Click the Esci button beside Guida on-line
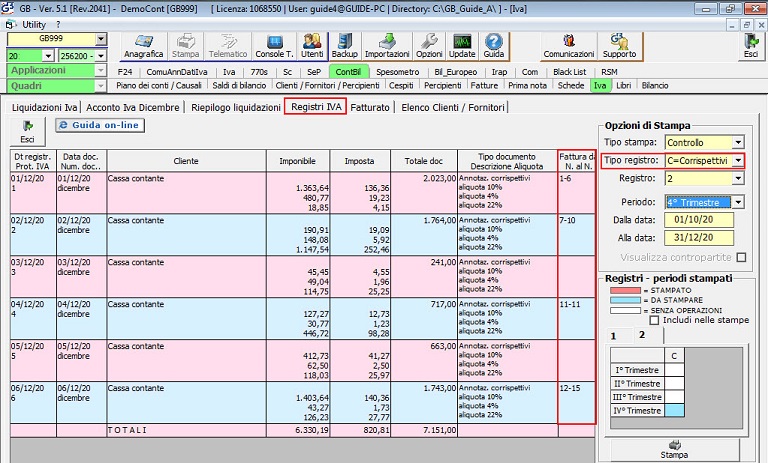The image size is (768, 463). click(x=27, y=132)
